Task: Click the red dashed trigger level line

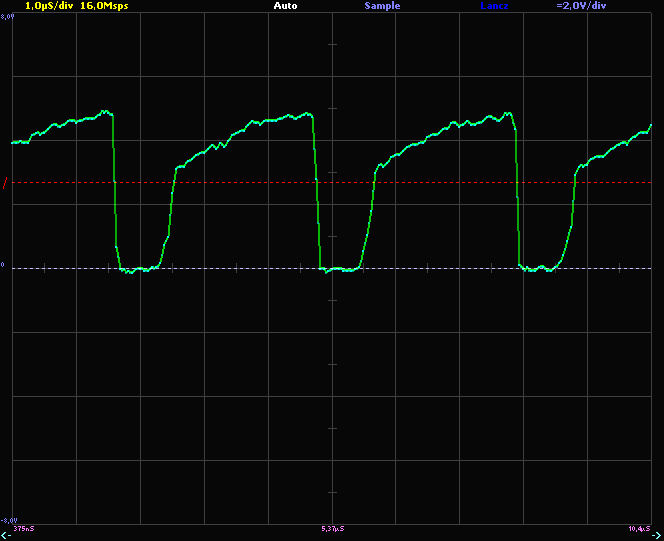Action: click(250, 183)
